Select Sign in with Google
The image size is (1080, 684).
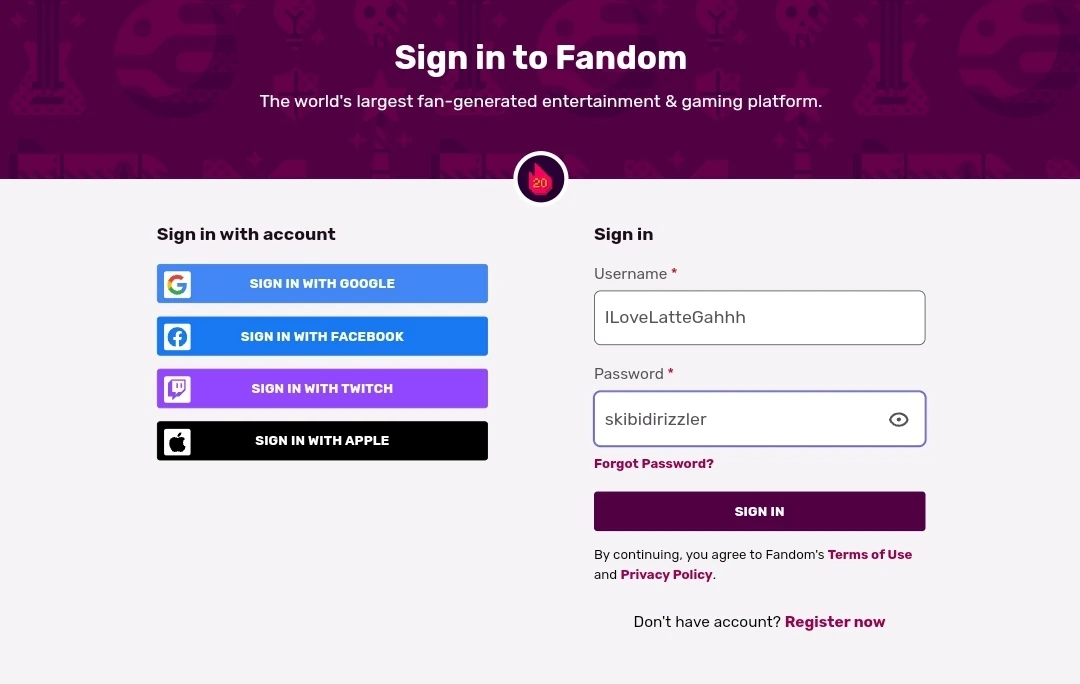pos(322,283)
